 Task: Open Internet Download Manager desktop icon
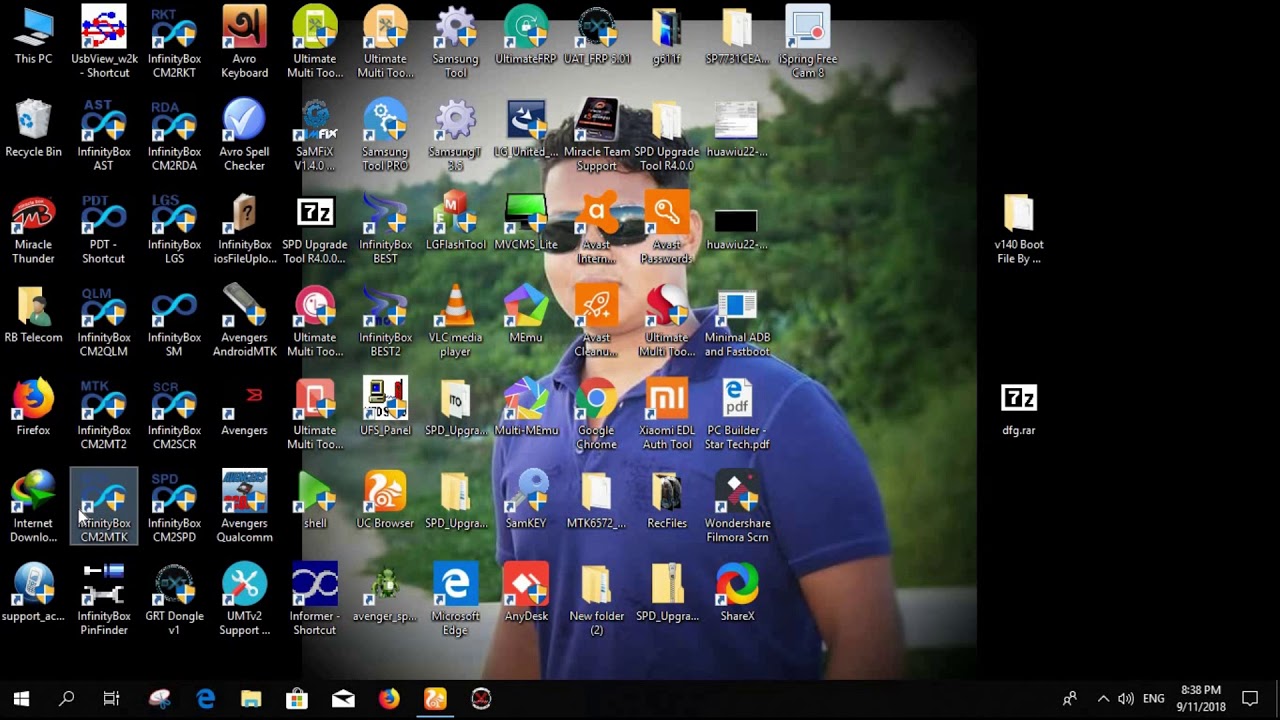[x=33, y=508]
